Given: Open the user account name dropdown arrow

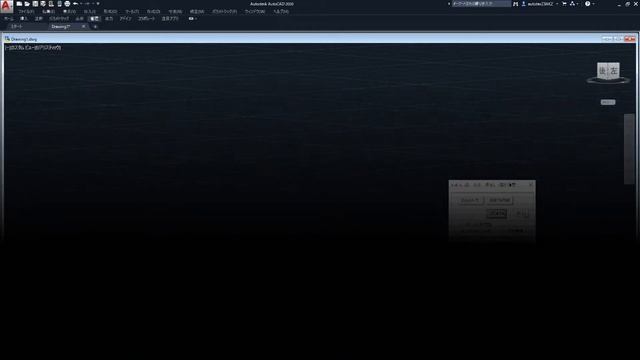Looking at the screenshot, I should coord(557,4).
